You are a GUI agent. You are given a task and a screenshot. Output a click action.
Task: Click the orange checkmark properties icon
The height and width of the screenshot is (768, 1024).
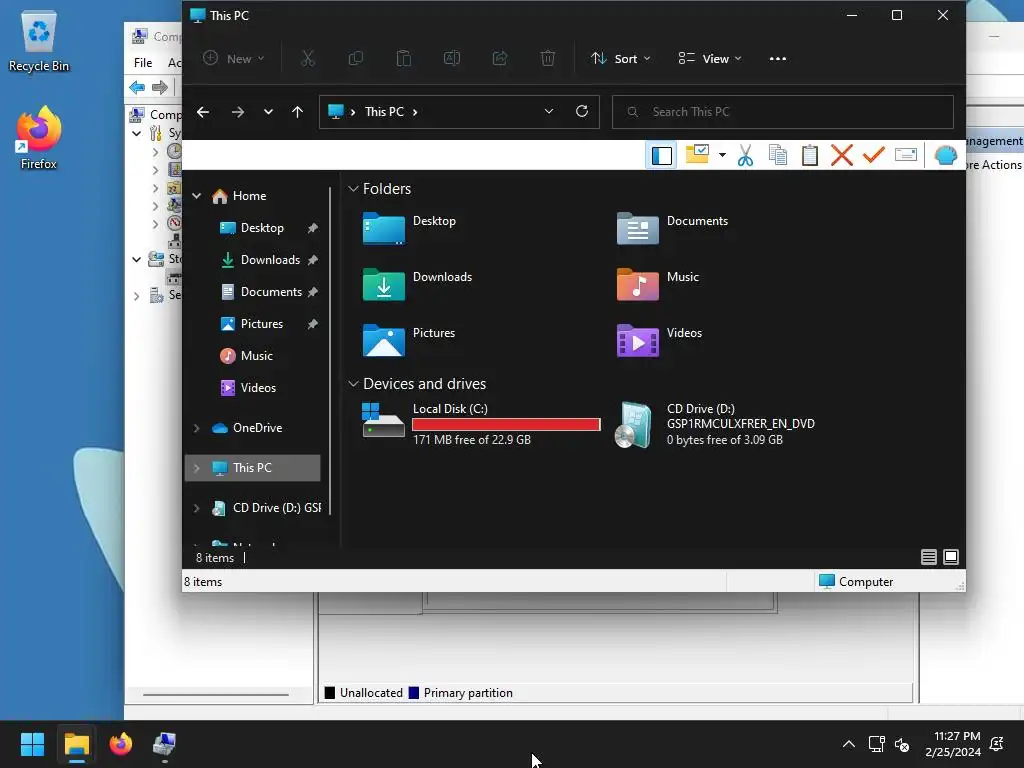873,155
